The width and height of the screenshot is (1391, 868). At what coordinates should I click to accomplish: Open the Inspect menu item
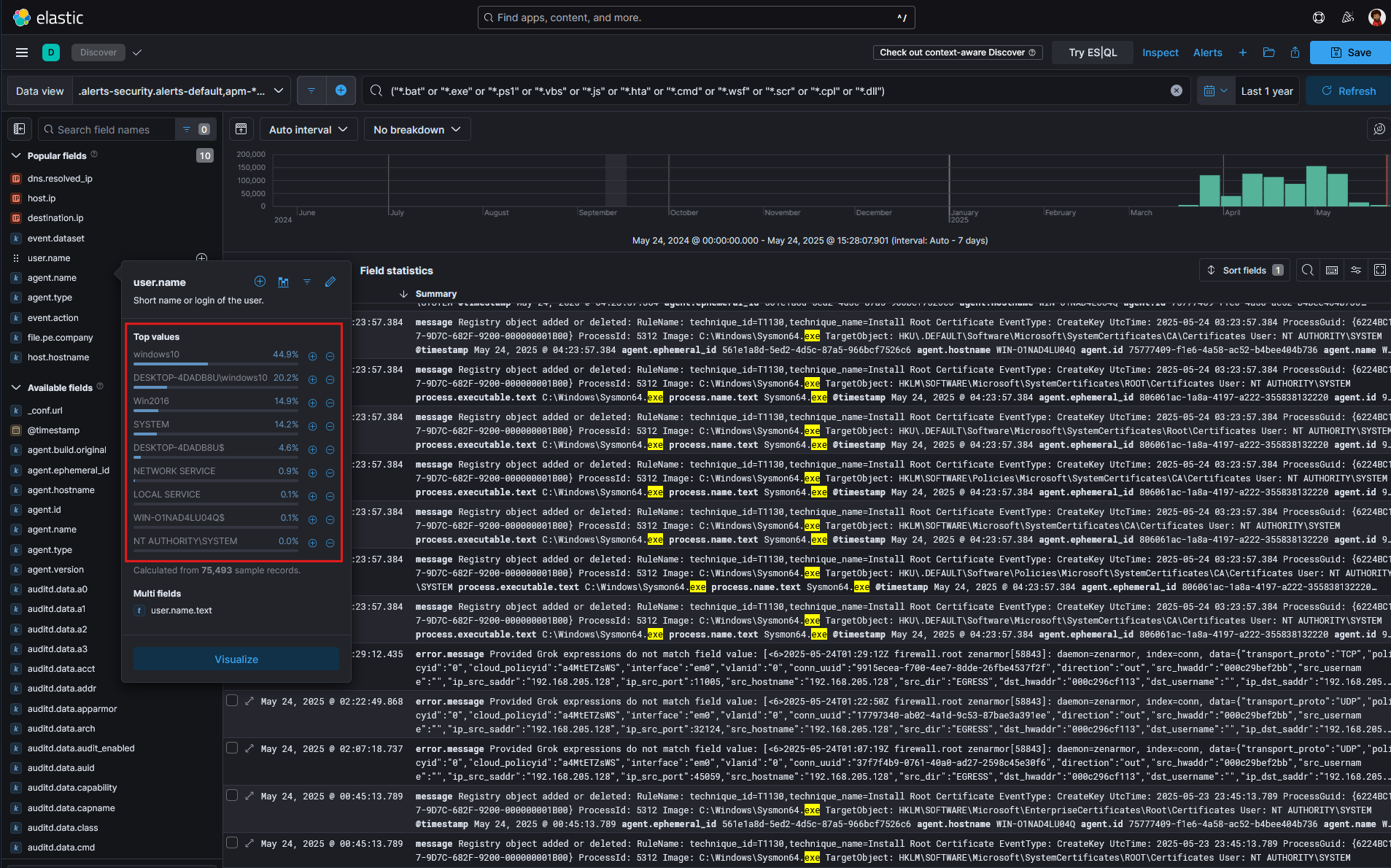(1160, 53)
